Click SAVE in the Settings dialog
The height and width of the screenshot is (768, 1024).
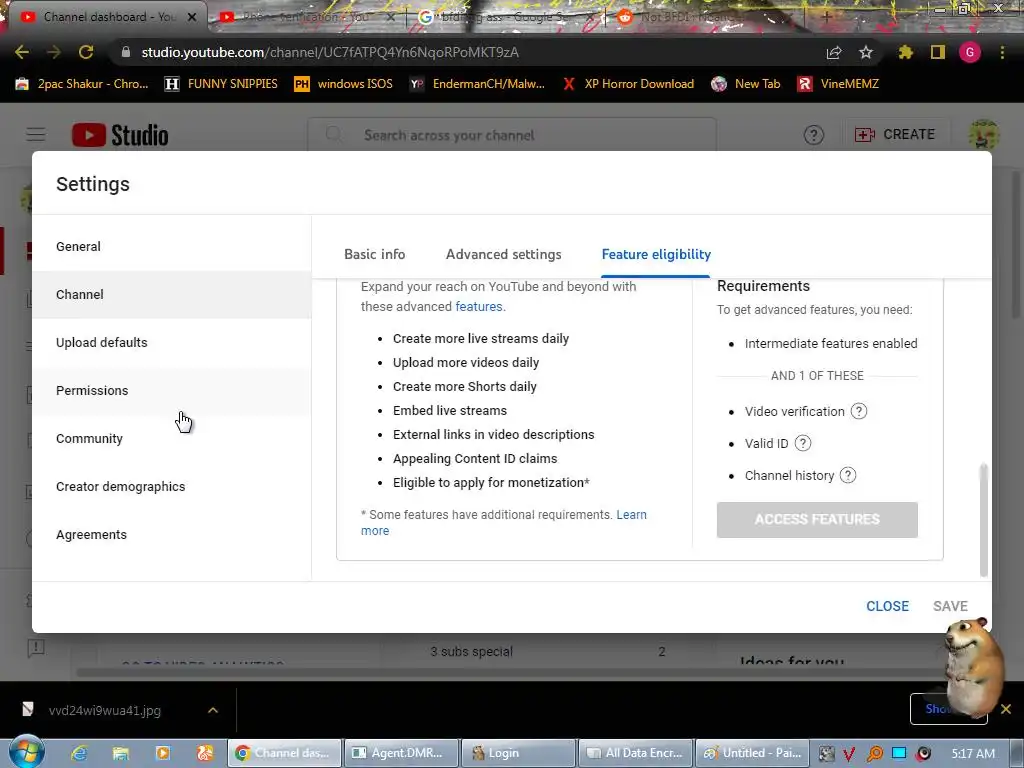coord(950,606)
